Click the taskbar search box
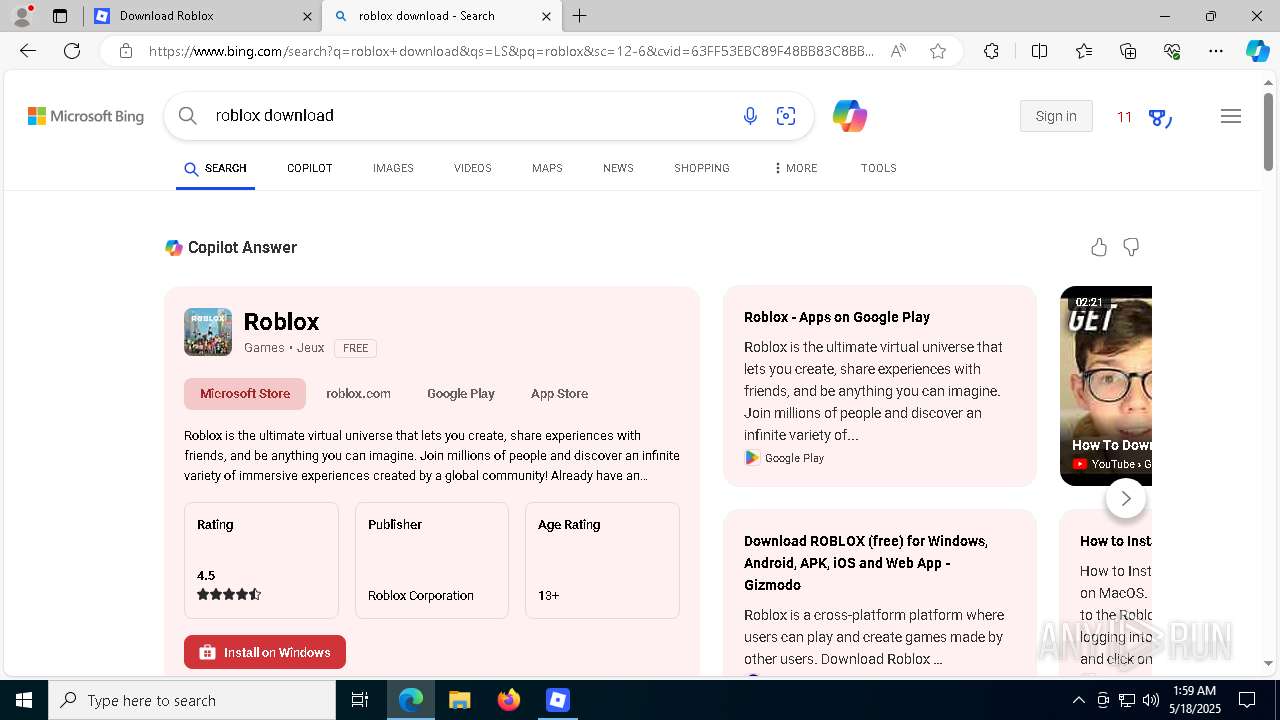The width and height of the screenshot is (1280, 720). [192, 700]
